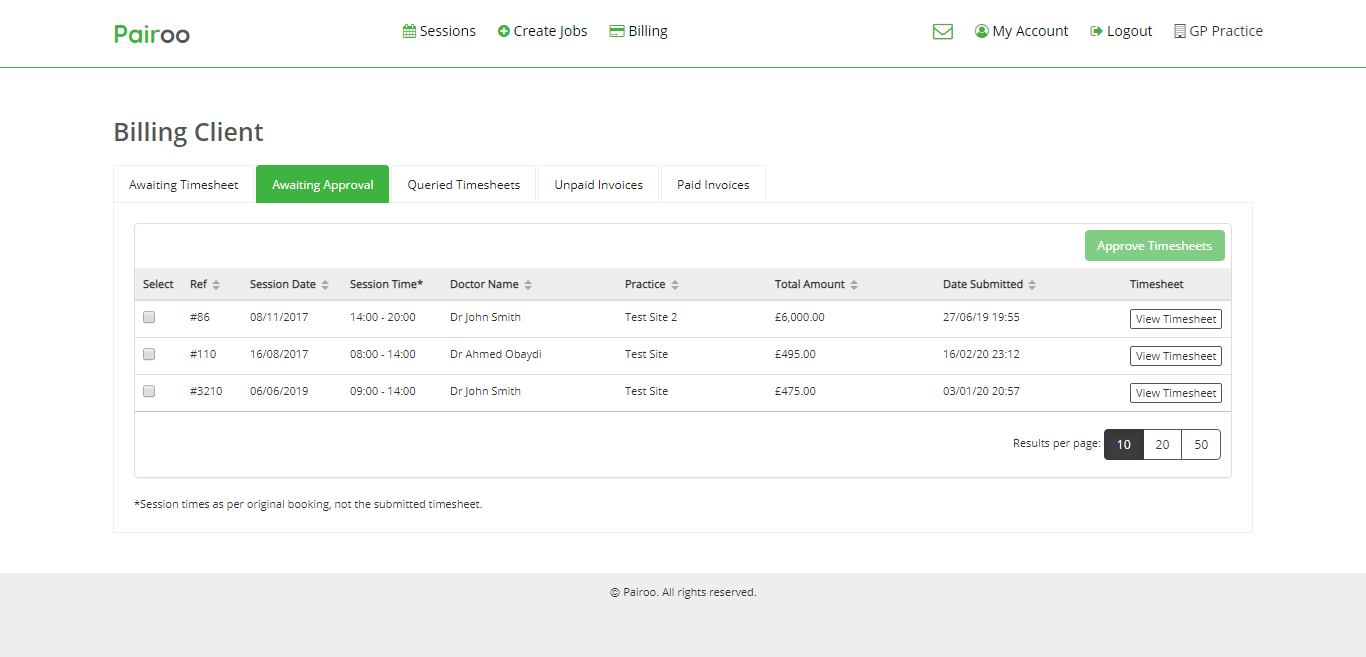Click the My Account user icon
This screenshot has width=1366, height=657.
coord(981,32)
